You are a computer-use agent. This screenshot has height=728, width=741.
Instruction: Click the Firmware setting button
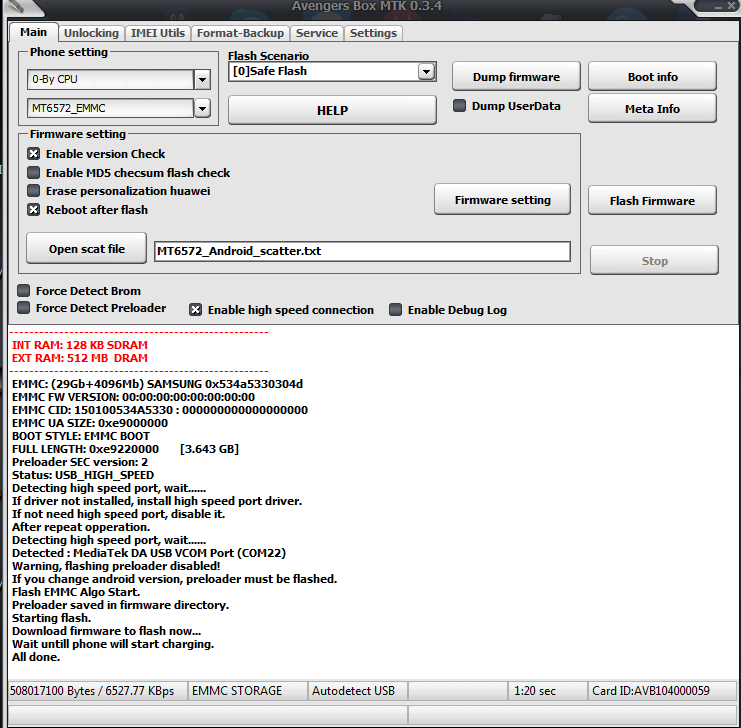click(x=502, y=200)
